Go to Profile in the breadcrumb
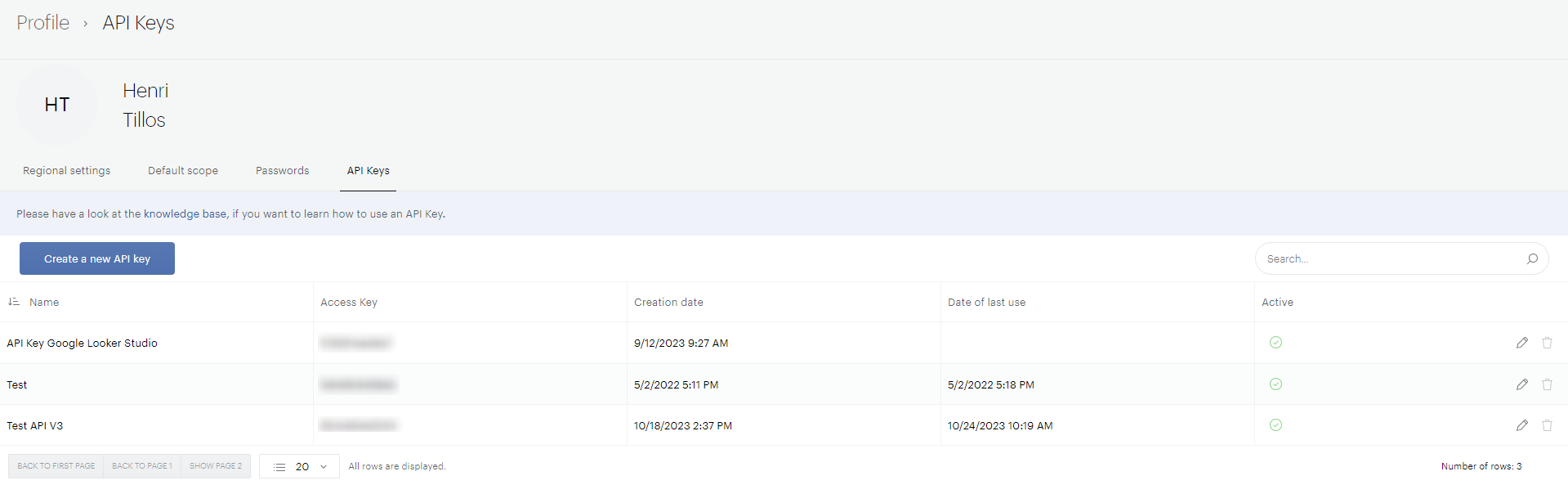1568x494 pixels. 43,23
